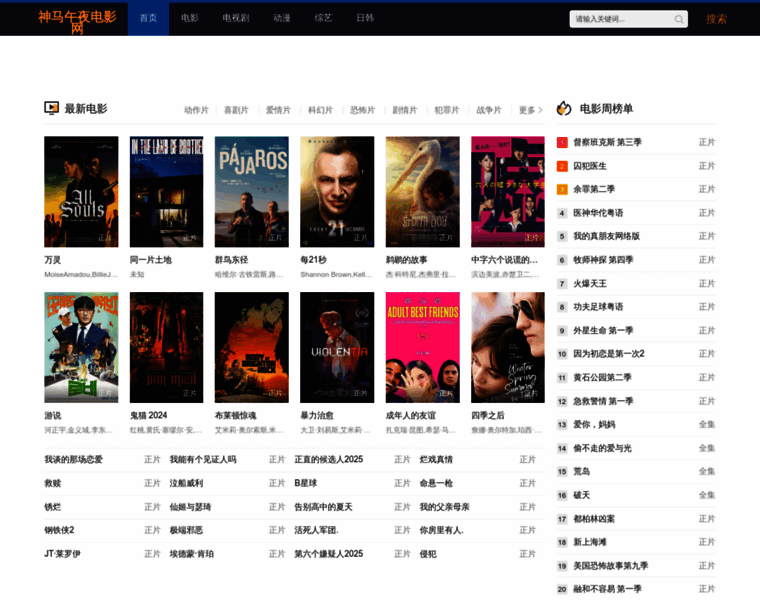
Task: Open the 鬼猫 2024 poster
Action: (166, 347)
